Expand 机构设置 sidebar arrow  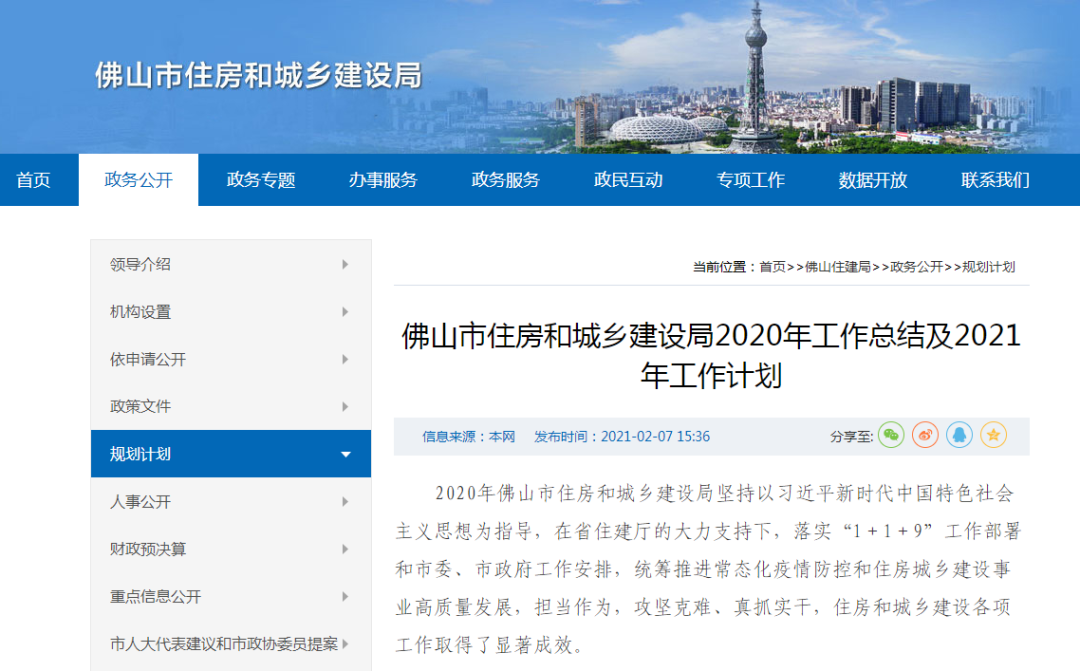tap(345, 312)
